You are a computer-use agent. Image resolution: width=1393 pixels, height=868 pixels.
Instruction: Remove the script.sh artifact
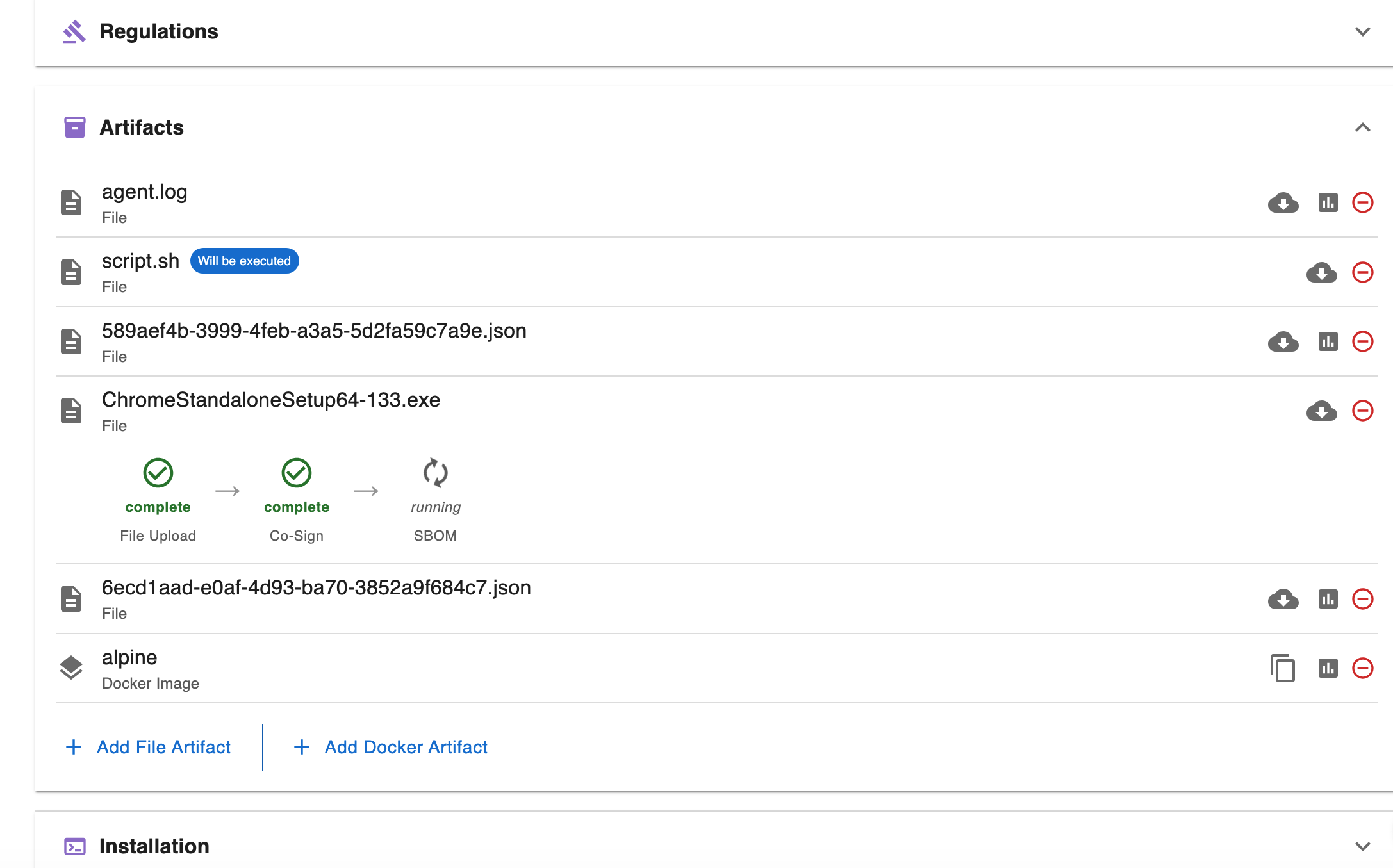[x=1363, y=272]
